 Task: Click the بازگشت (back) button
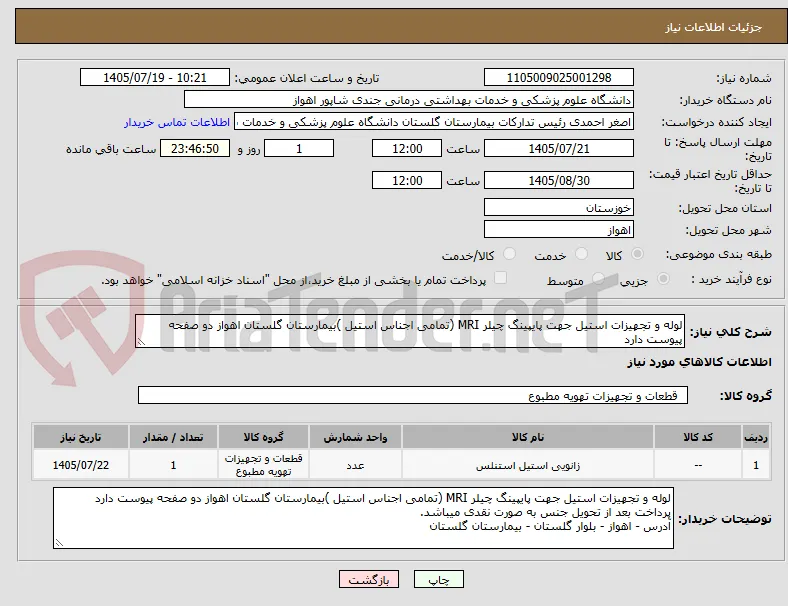pyautogui.click(x=369, y=579)
